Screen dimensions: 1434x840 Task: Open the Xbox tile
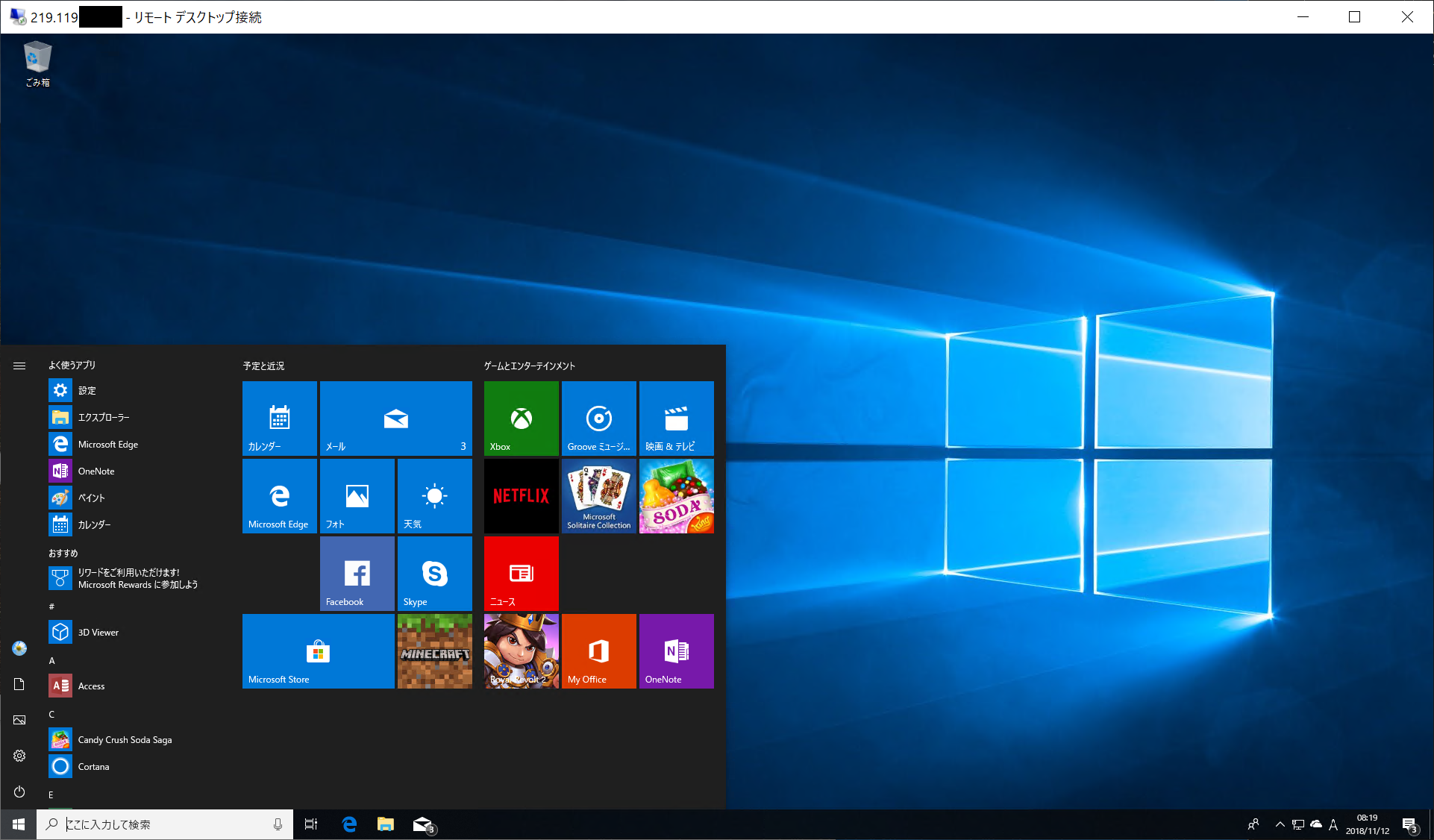pos(521,418)
